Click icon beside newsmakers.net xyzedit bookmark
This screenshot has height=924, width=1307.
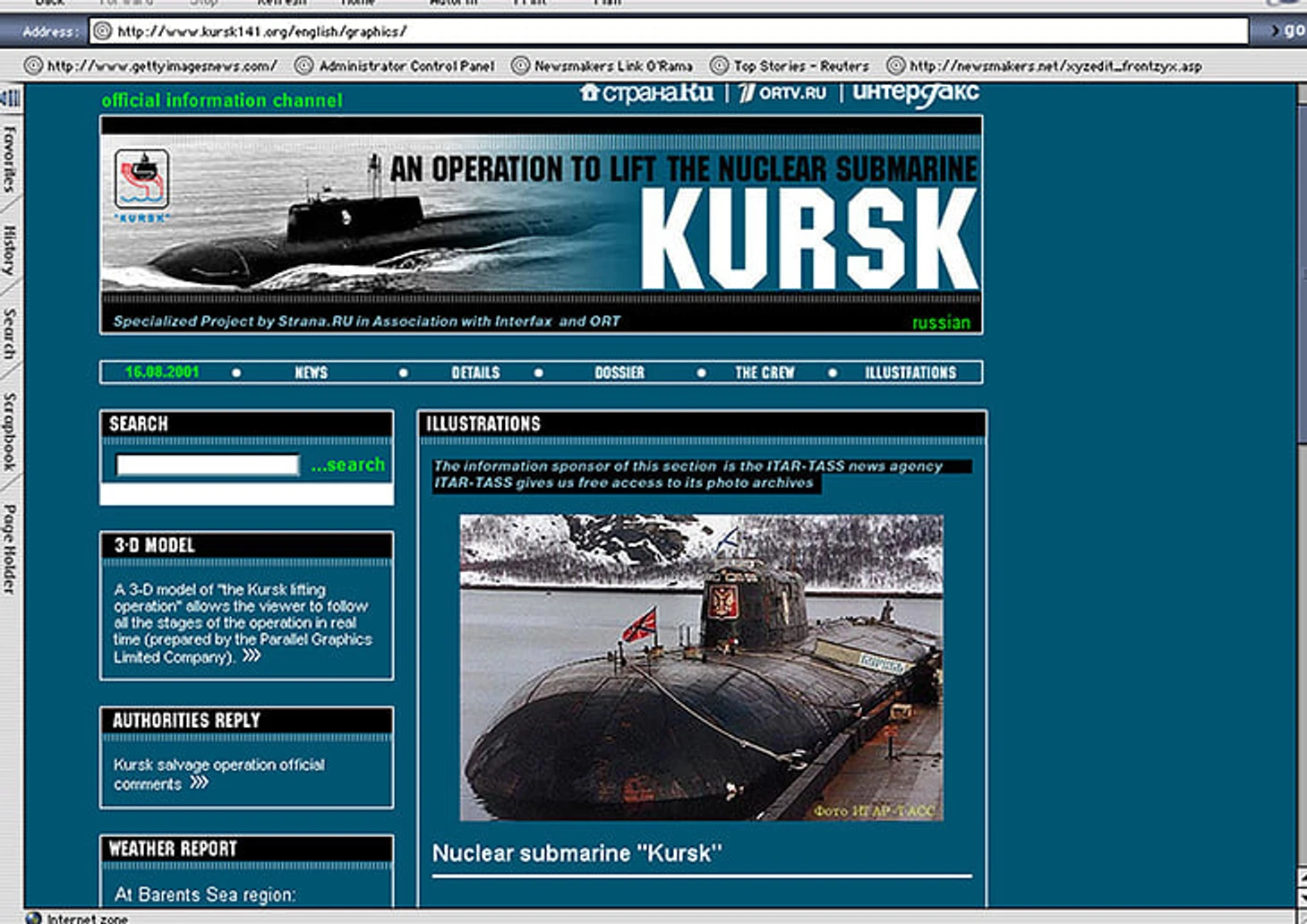click(x=895, y=65)
